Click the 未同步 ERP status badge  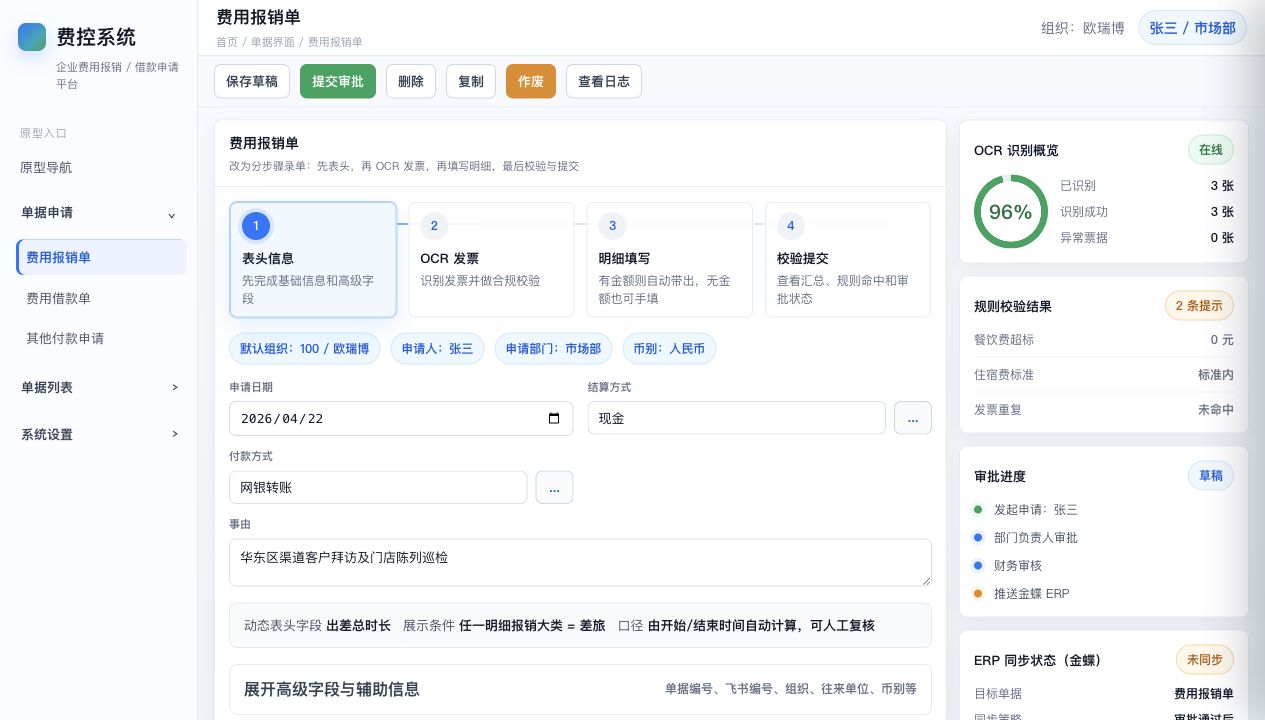(x=1204, y=660)
